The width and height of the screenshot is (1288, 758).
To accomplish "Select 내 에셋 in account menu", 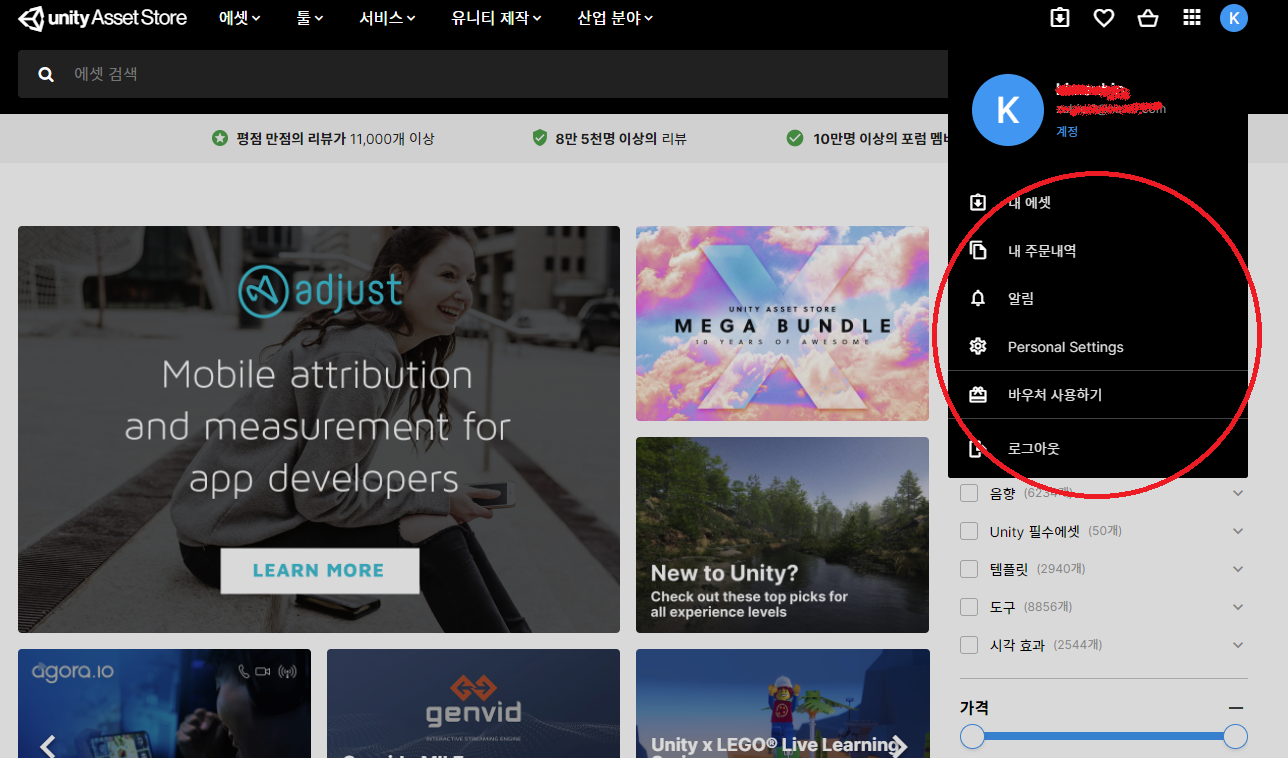I will 1098,203.
